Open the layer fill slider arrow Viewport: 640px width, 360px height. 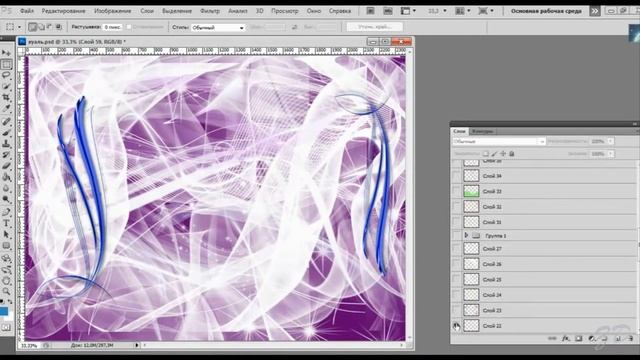(x=611, y=154)
